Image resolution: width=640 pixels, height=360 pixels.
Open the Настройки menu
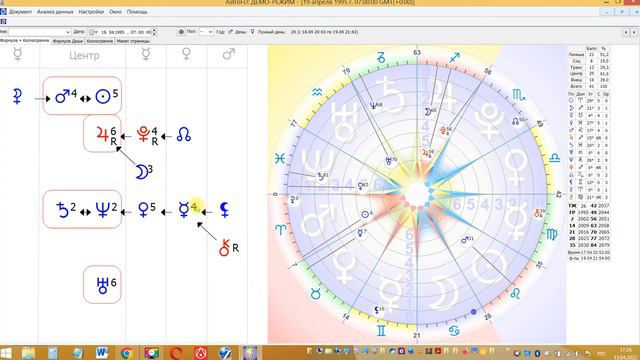(x=91, y=12)
